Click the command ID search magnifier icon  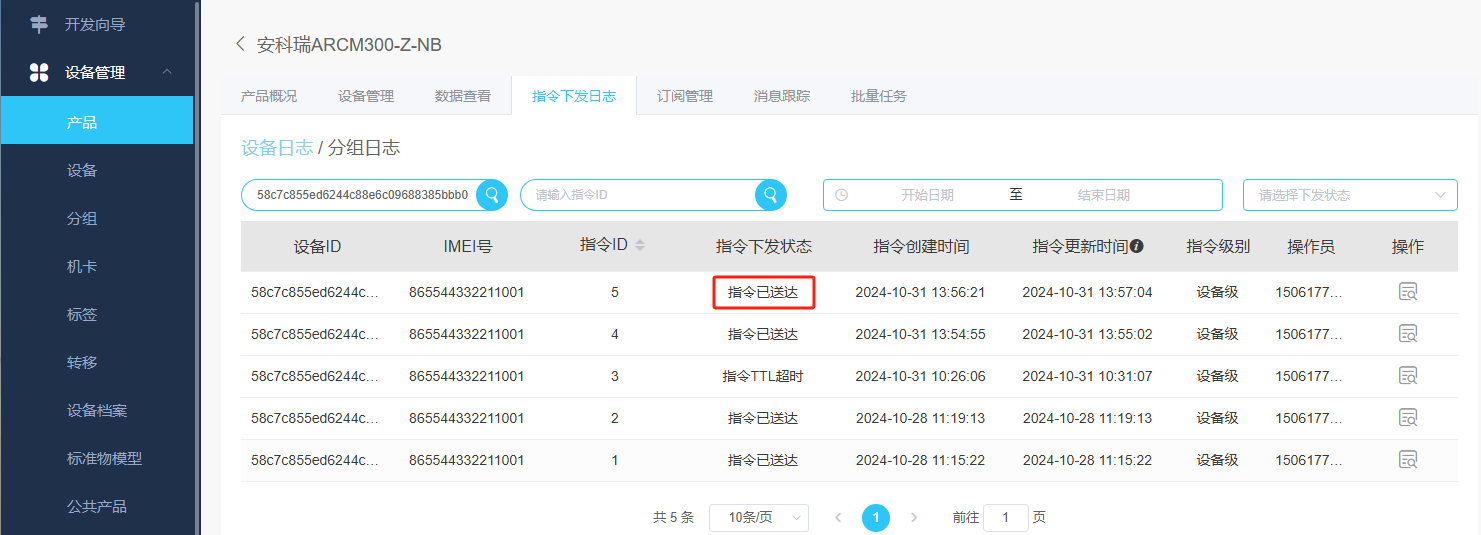pyautogui.click(x=770, y=195)
